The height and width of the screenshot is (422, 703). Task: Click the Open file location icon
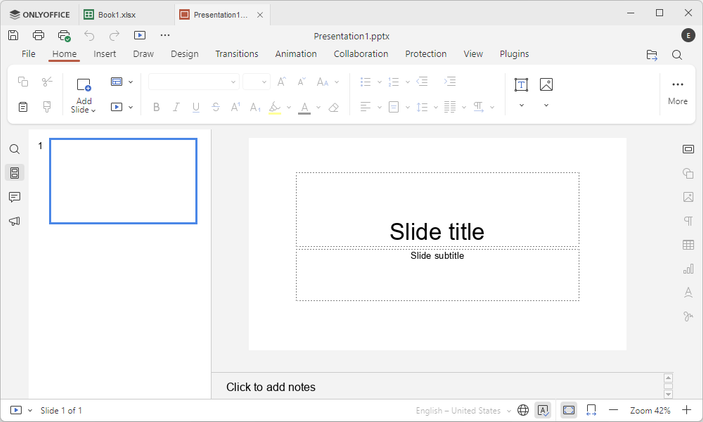pos(652,55)
